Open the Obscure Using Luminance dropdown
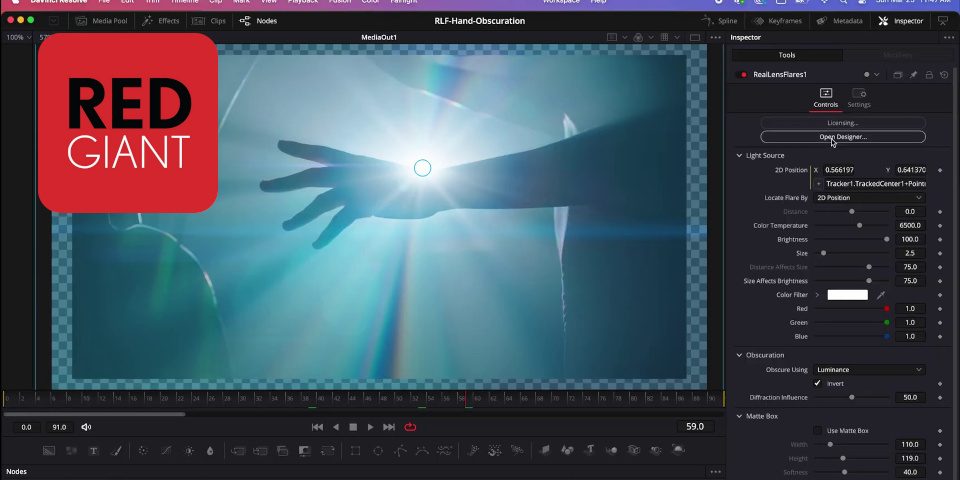960x480 pixels. 869,370
